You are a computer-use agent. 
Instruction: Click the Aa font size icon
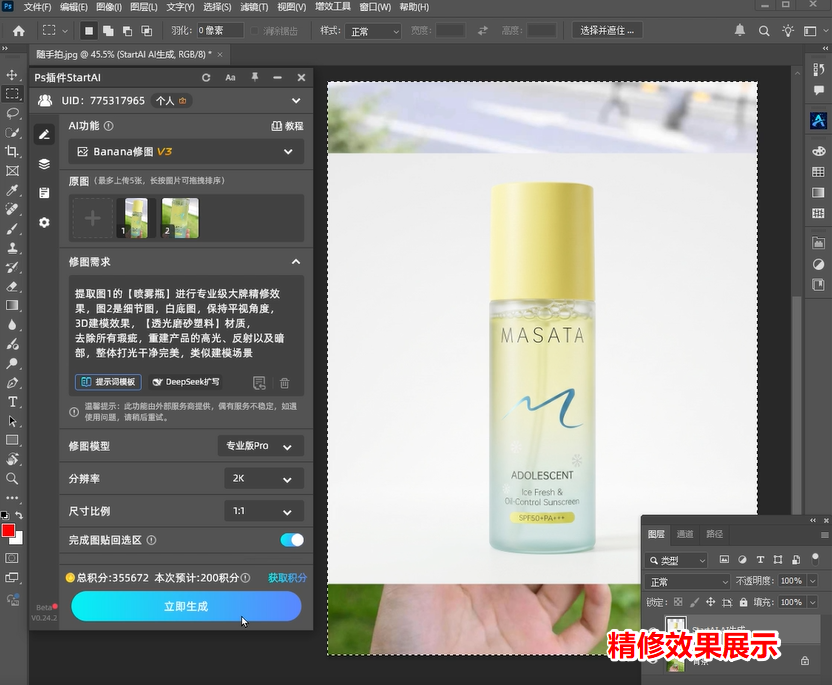click(230, 77)
